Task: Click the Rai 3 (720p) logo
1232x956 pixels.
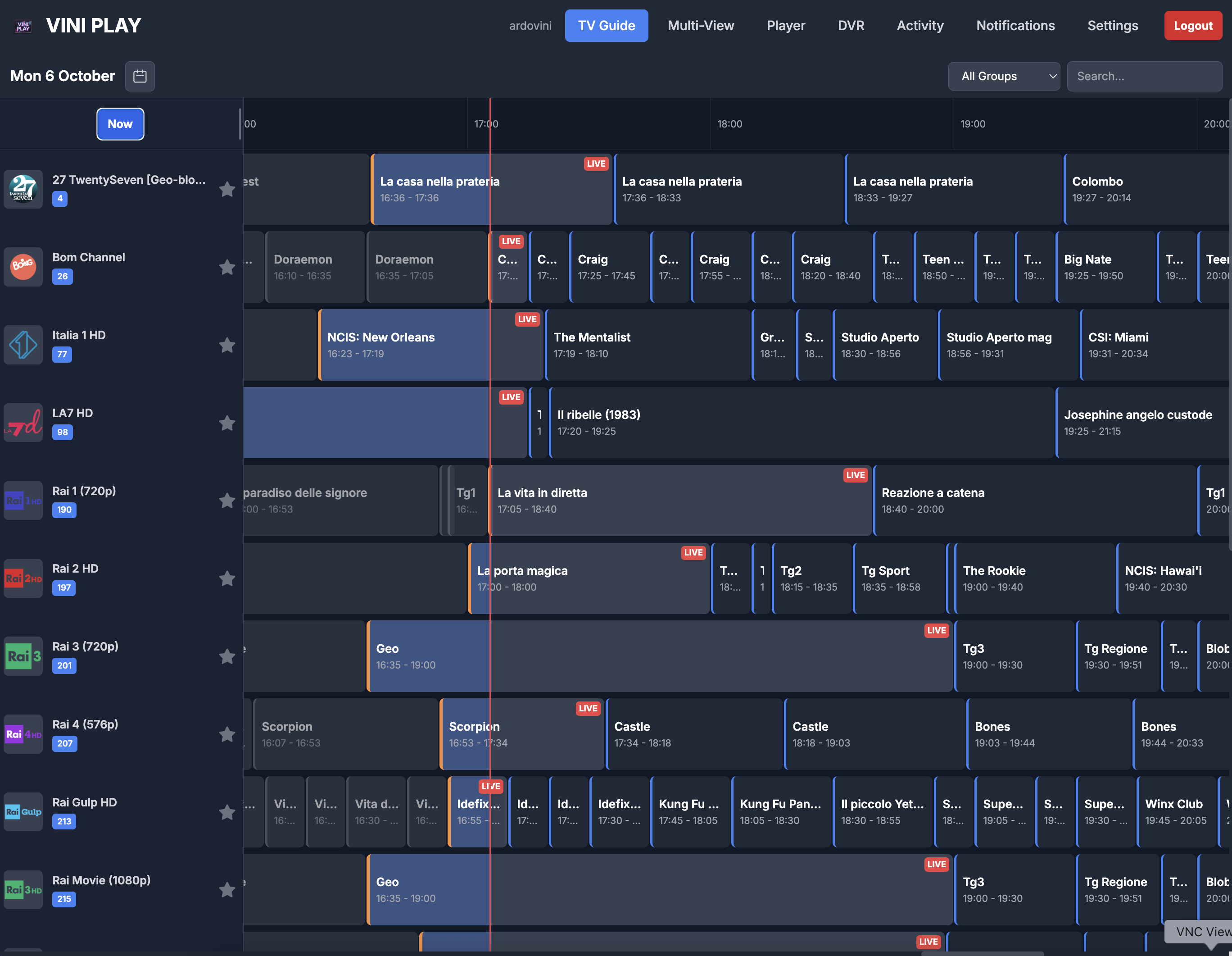Action: tap(23, 656)
